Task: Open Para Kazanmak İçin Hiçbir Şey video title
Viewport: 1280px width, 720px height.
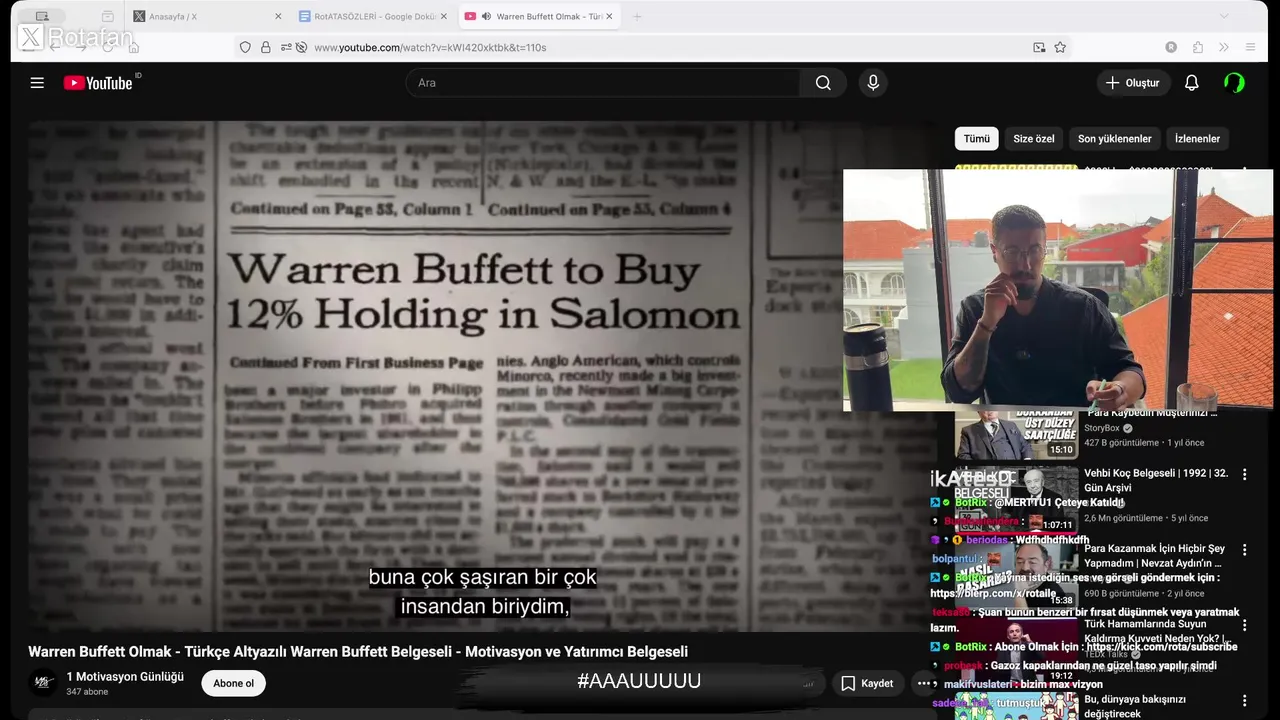Action: coord(1155,556)
